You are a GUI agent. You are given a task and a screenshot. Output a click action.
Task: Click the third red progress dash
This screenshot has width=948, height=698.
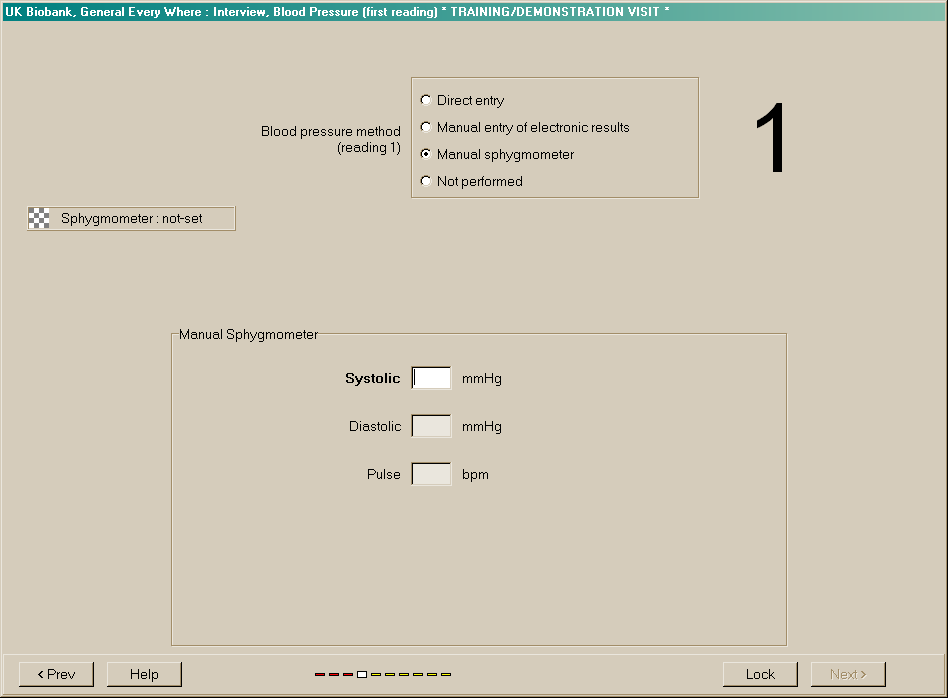click(348, 674)
